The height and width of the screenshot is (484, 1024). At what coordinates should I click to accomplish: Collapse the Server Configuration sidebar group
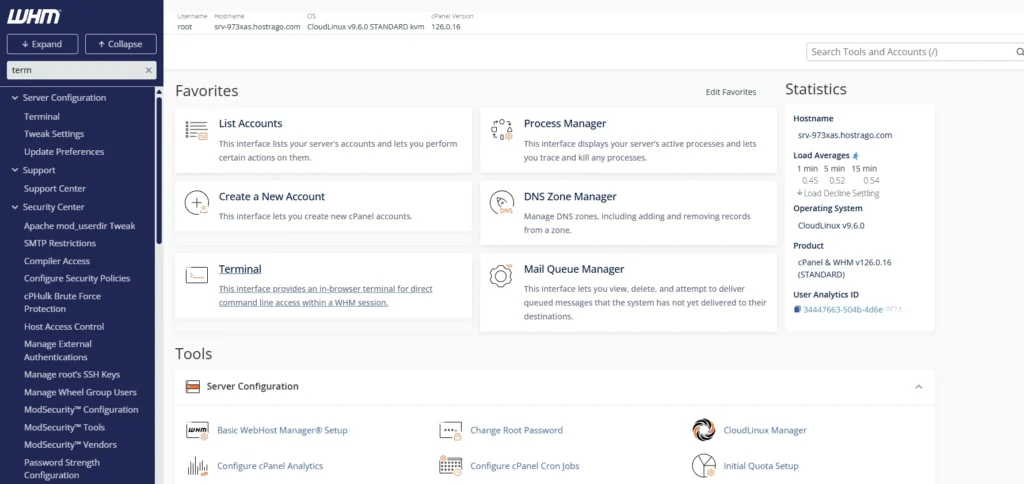[14, 98]
